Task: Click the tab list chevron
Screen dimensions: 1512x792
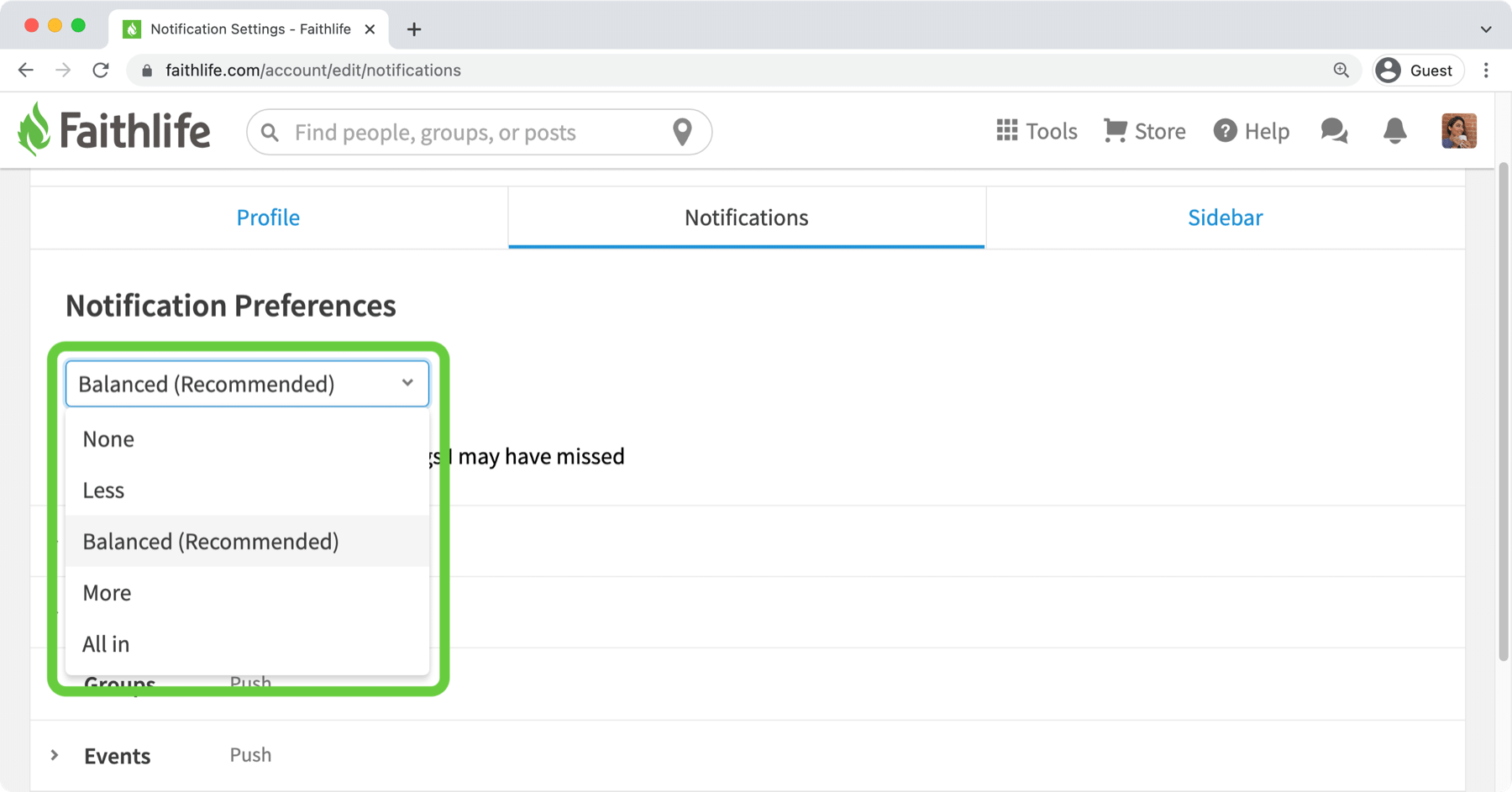Action: click(x=1486, y=29)
